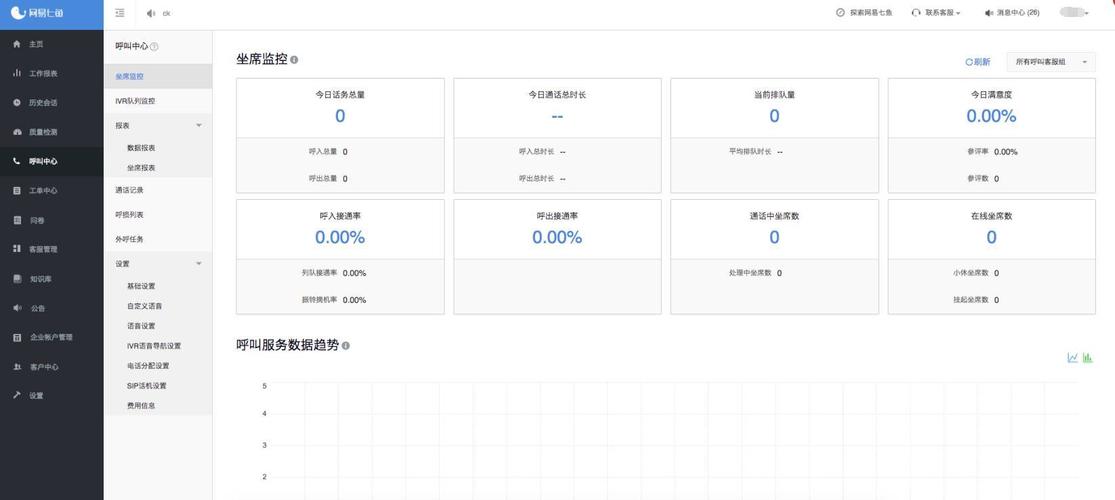Expand the 联系客服 dropdown in header
The image size is (1115, 500).
(936, 13)
